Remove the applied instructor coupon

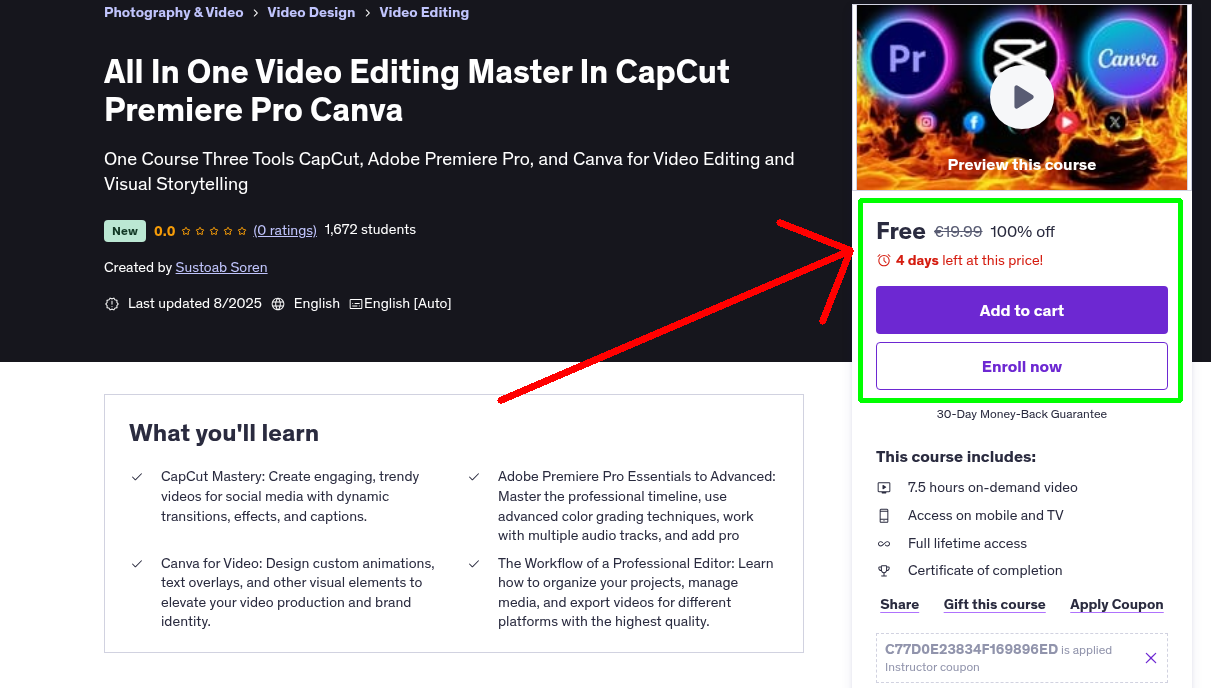coord(1151,658)
